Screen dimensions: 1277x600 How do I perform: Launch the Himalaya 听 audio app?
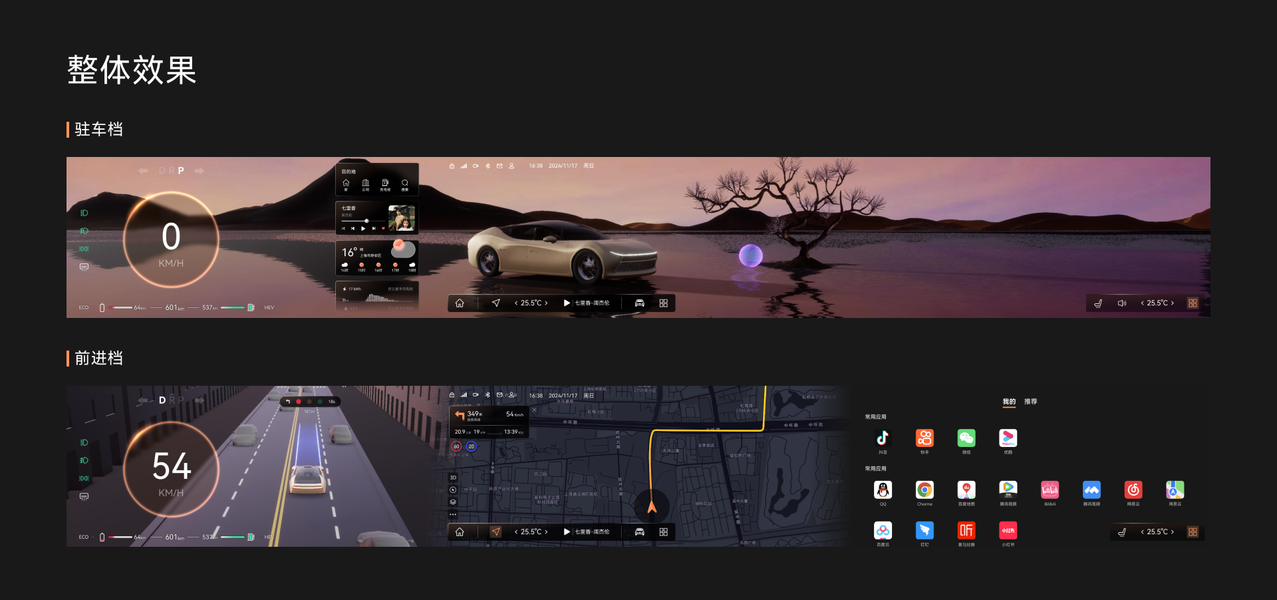pos(966,530)
